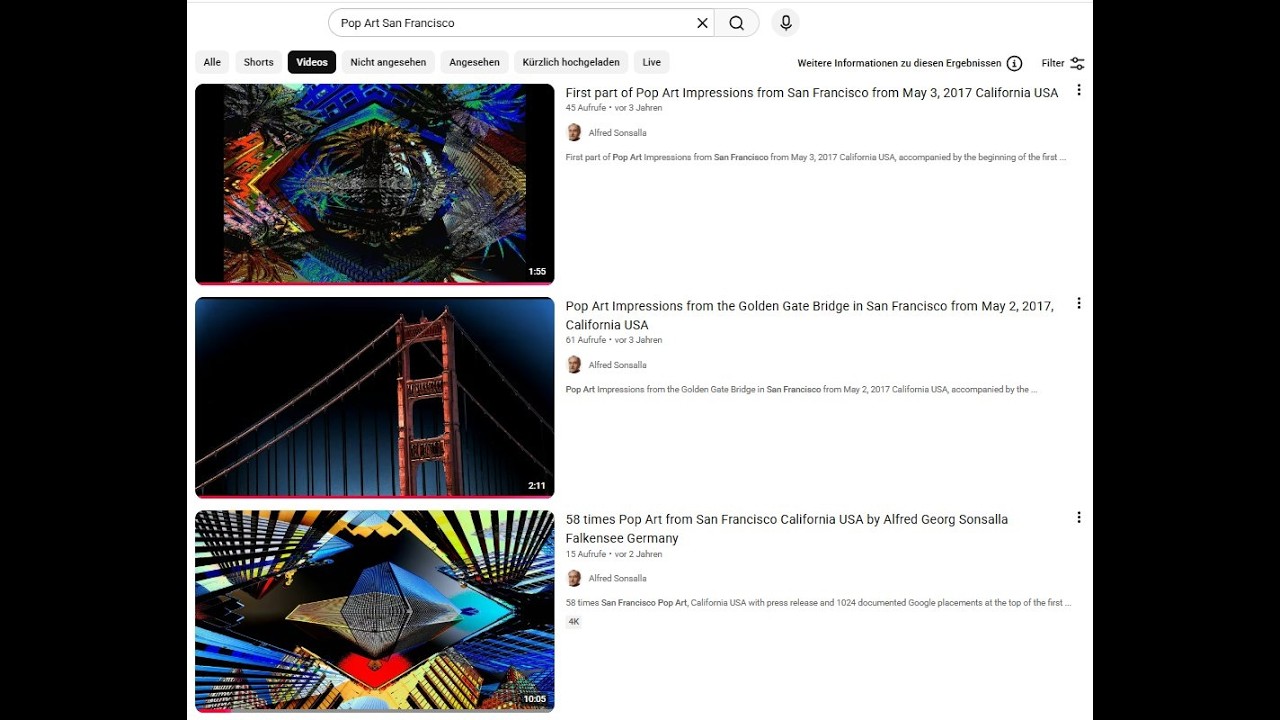Select the Nicht angesehen filter chip
This screenshot has height=720, width=1280.
tap(388, 62)
